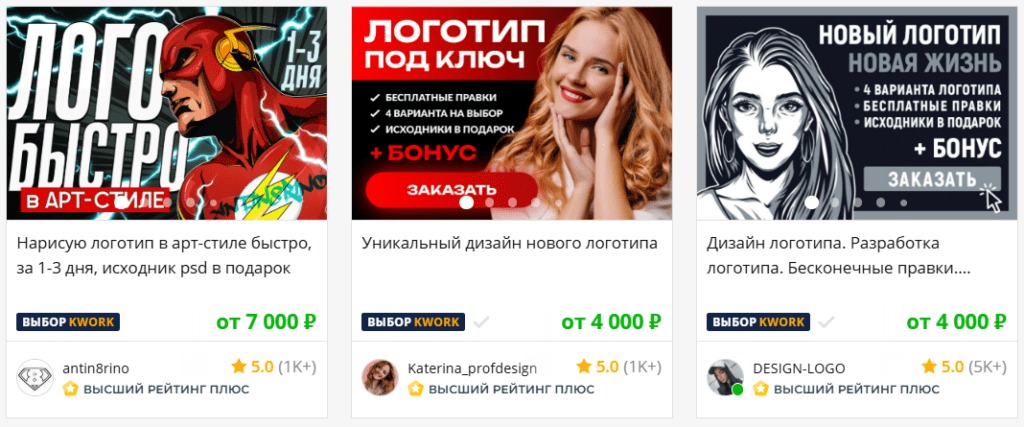Select the second carousel dot on the 'Новый логотип' image
Screen dimensions: 1024x427
[835, 202]
